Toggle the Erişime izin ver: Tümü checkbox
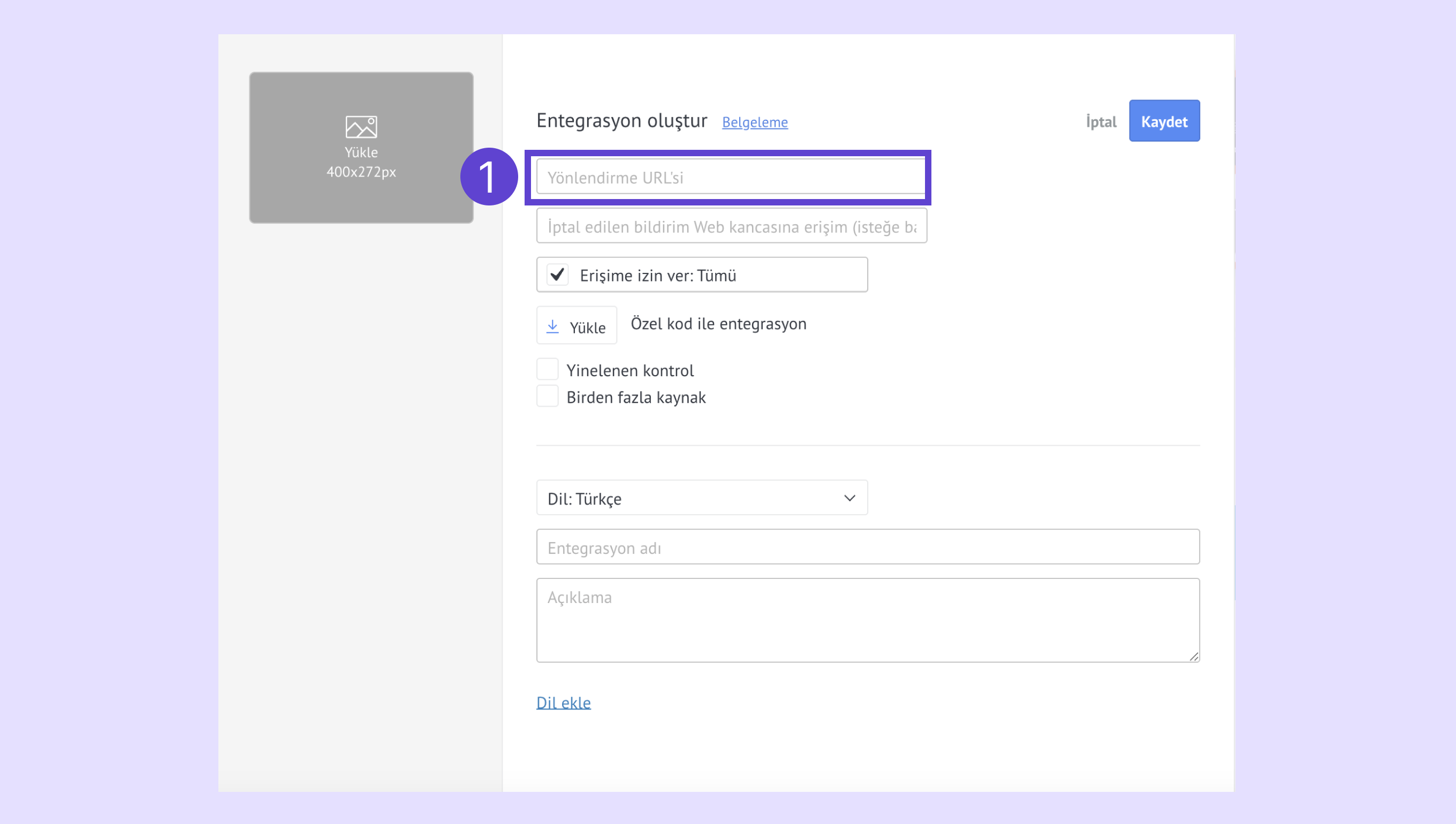This screenshot has width=1456, height=824. (558, 275)
